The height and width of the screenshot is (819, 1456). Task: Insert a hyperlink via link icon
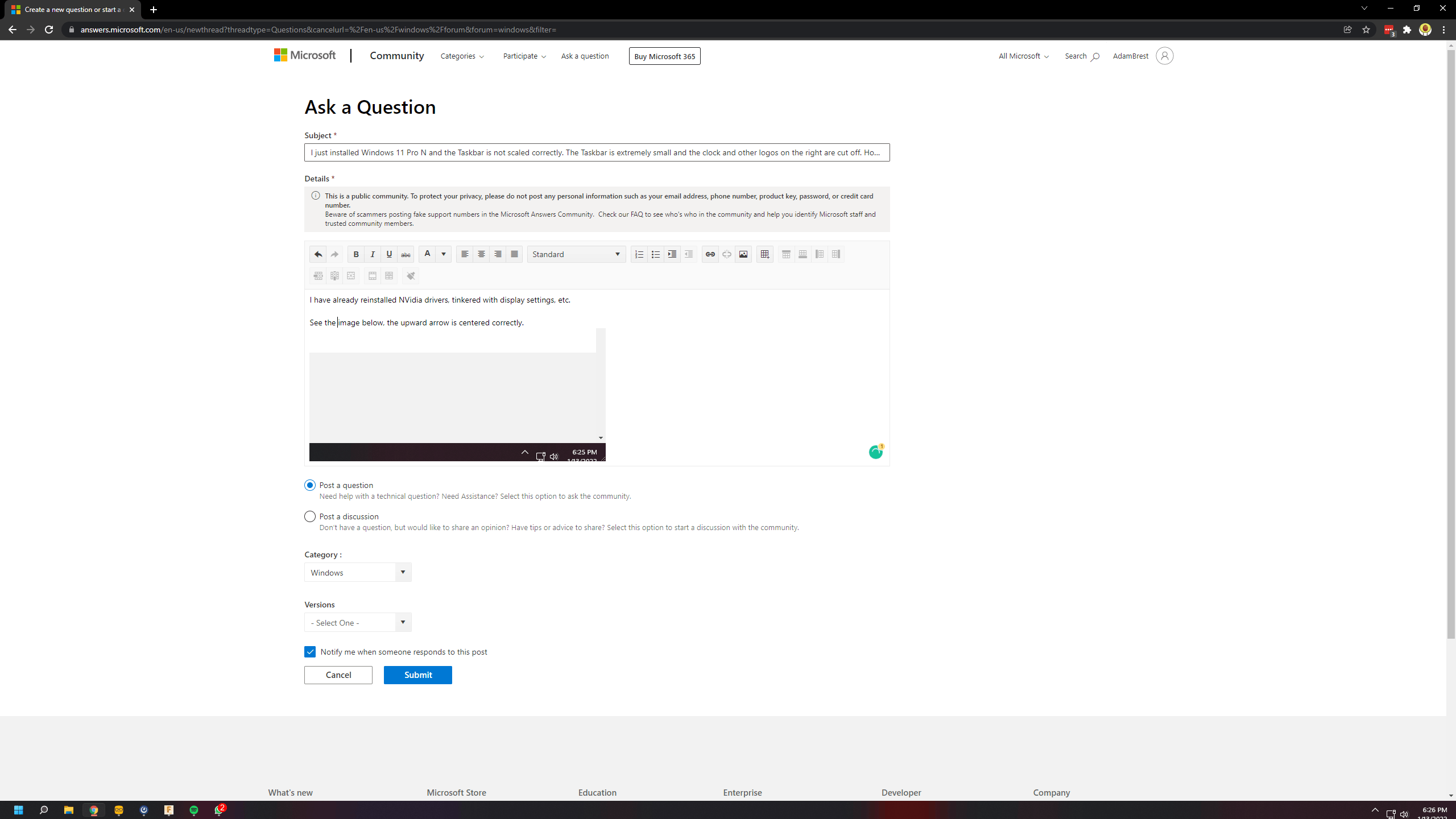tap(710, 254)
